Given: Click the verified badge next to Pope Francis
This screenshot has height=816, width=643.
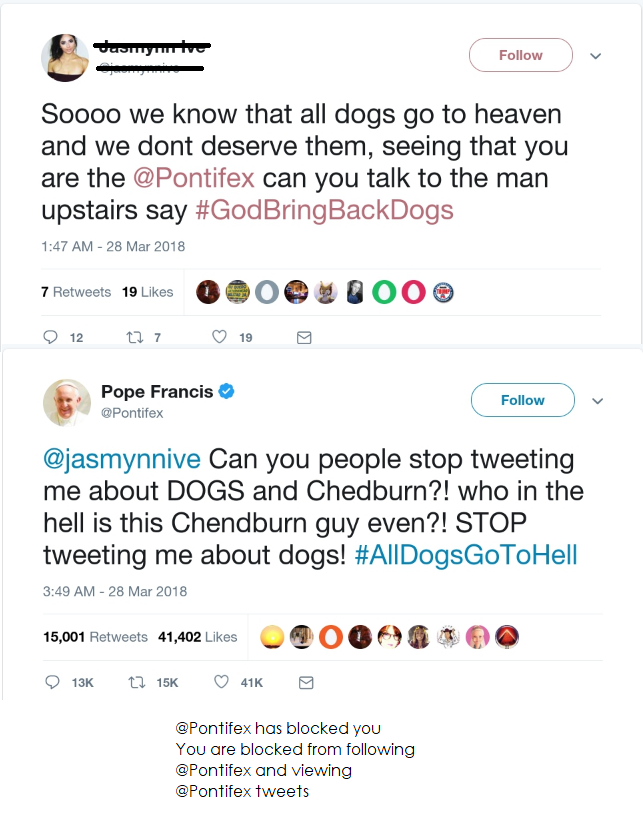Looking at the screenshot, I should click(227, 392).
